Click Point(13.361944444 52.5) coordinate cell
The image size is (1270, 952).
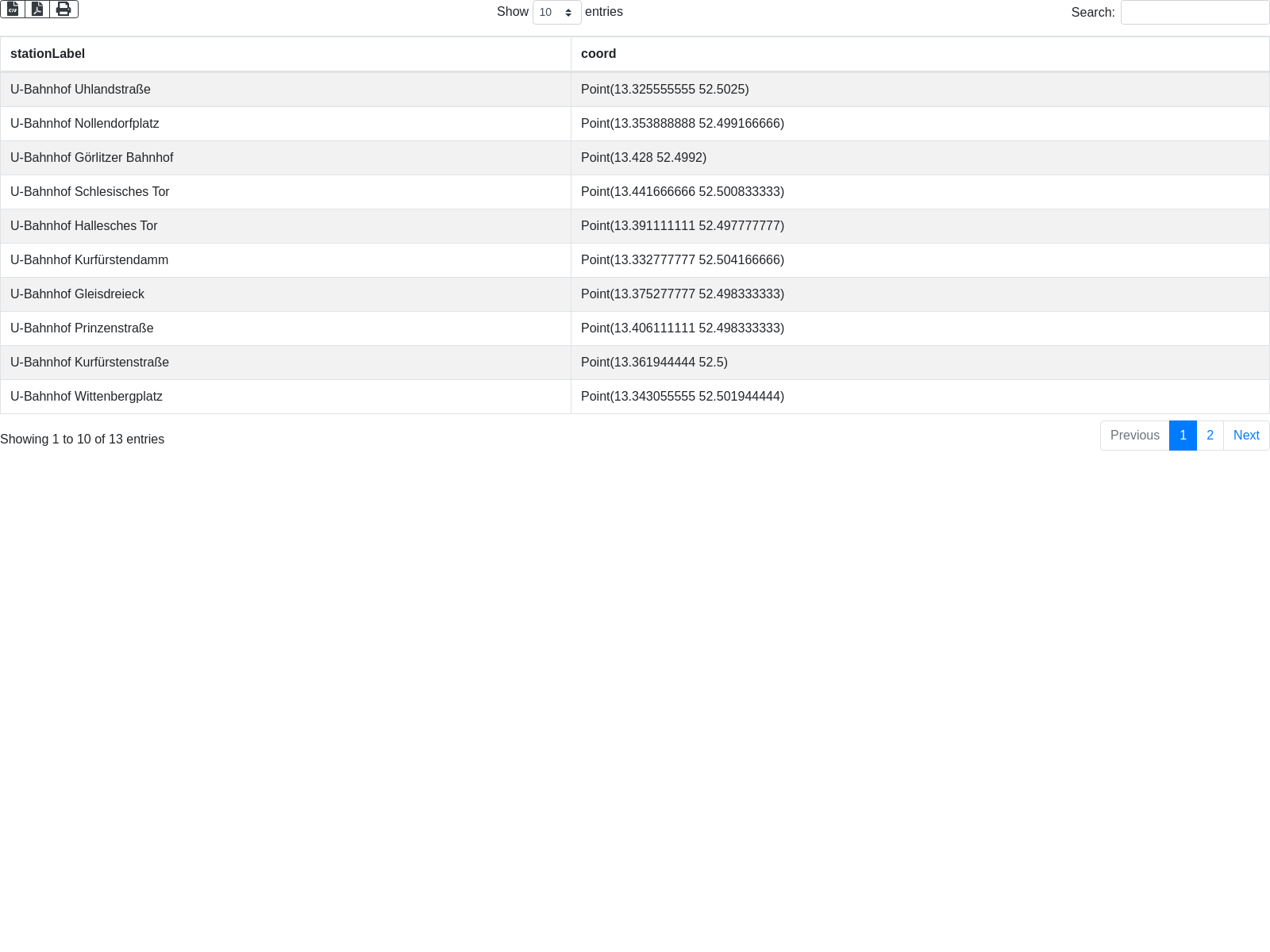654,363
